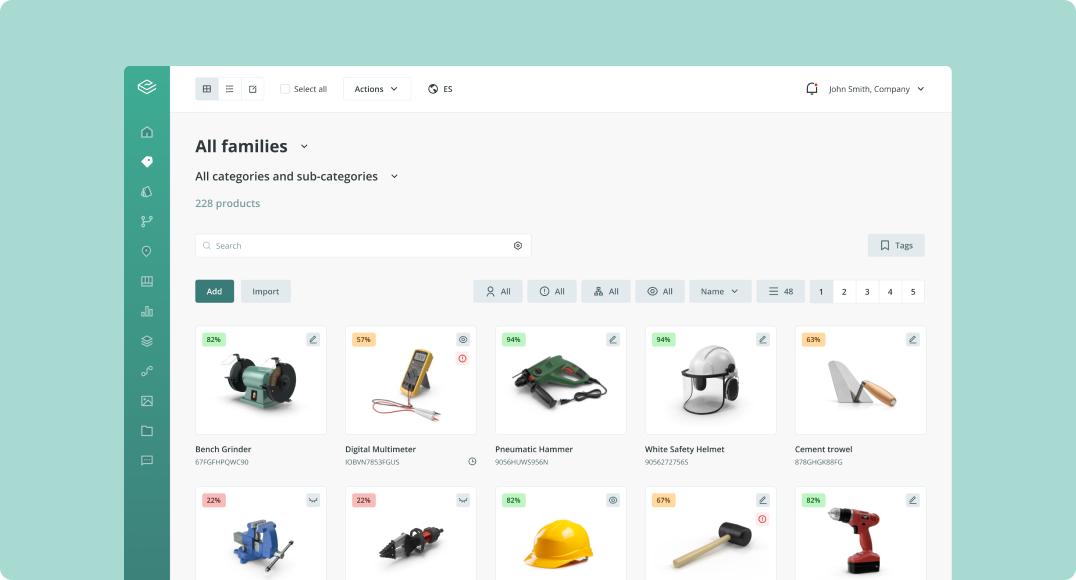The height and width of the screenshot is (580, 1076).
Task: Toggle the visibility eye on Pneumatic Hammer card
Action: click(x=612, y=339)
